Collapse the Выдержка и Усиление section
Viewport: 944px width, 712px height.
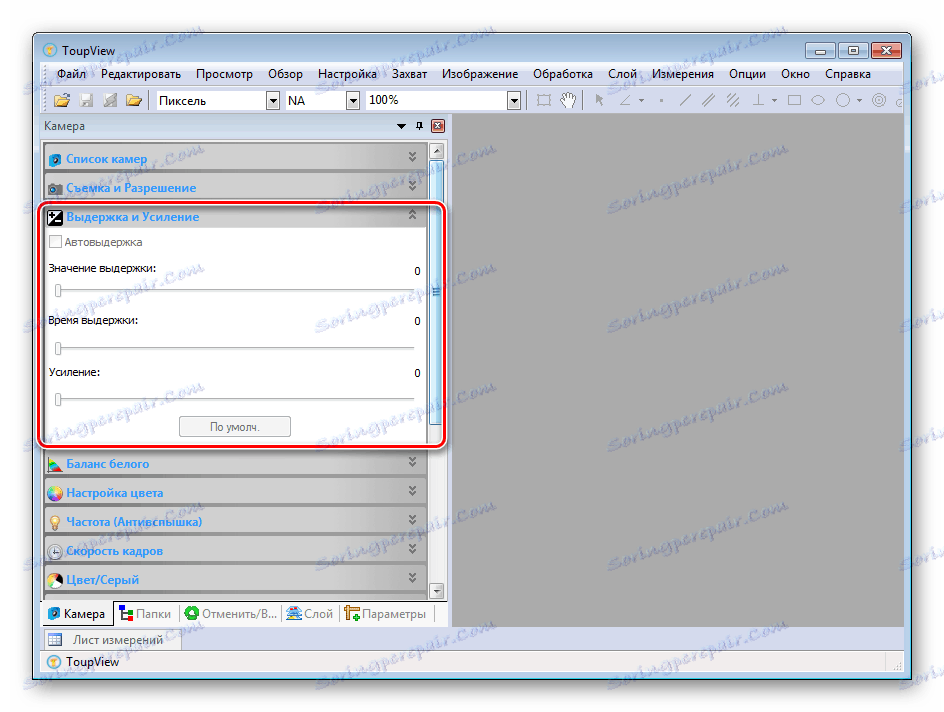click(x=412, y=214)
